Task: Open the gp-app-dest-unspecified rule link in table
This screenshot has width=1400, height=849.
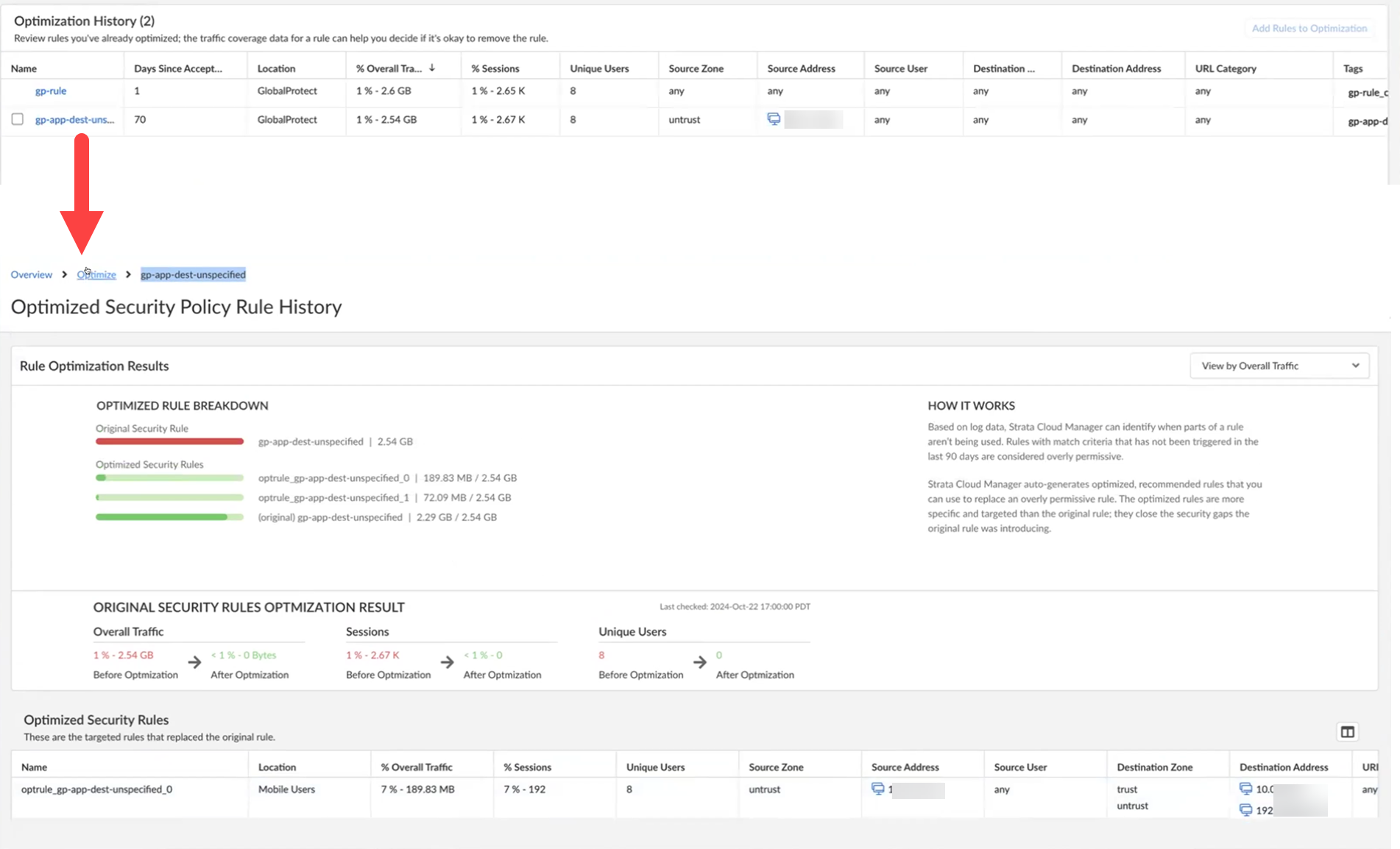Action: [x=74, y=120]
